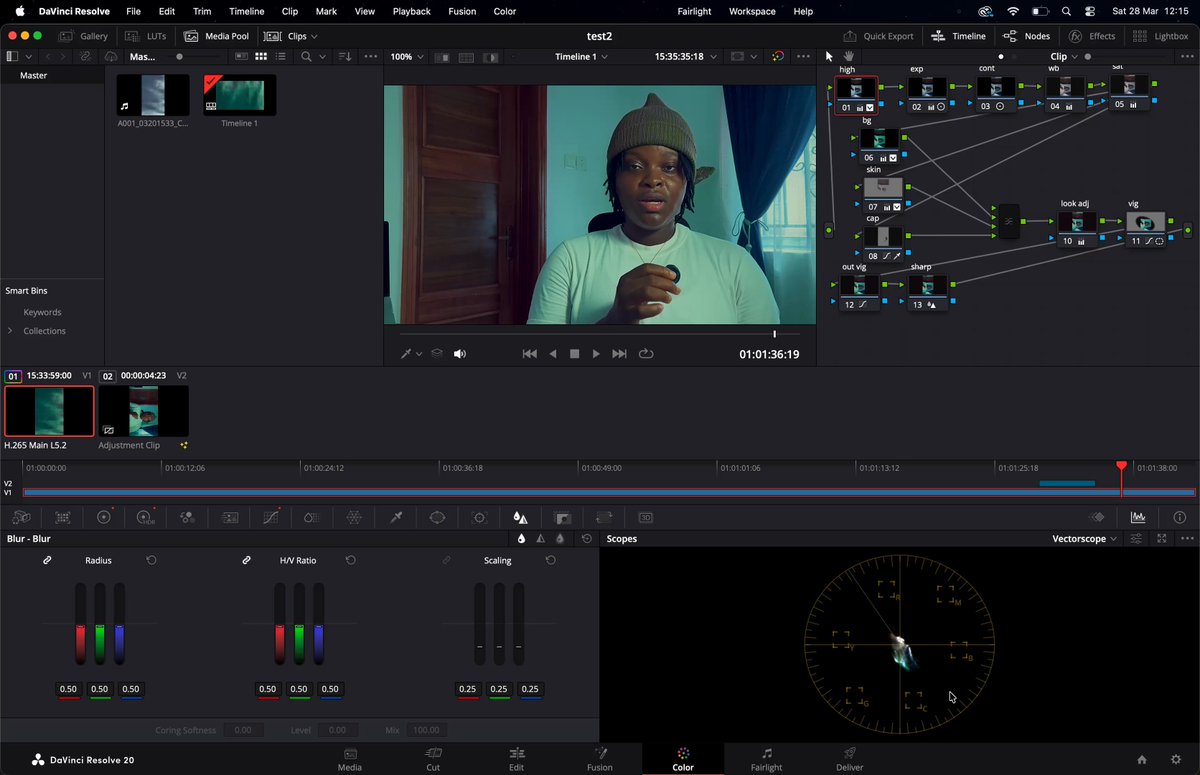Viewport: 1200px width, 775px height.
Task: Toggle playback loop mode
Action: point(646,354)
